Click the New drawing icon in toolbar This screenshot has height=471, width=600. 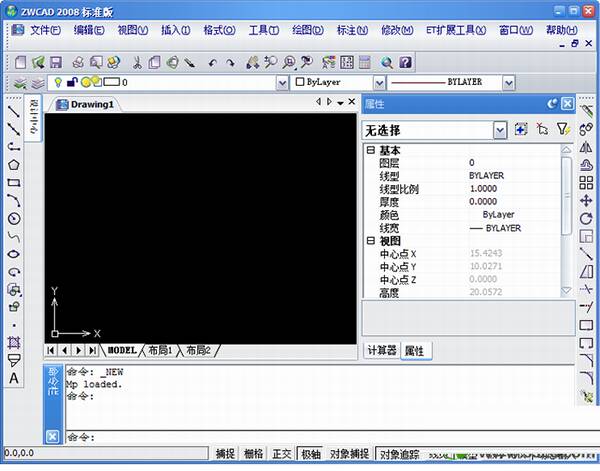point(20,62)
